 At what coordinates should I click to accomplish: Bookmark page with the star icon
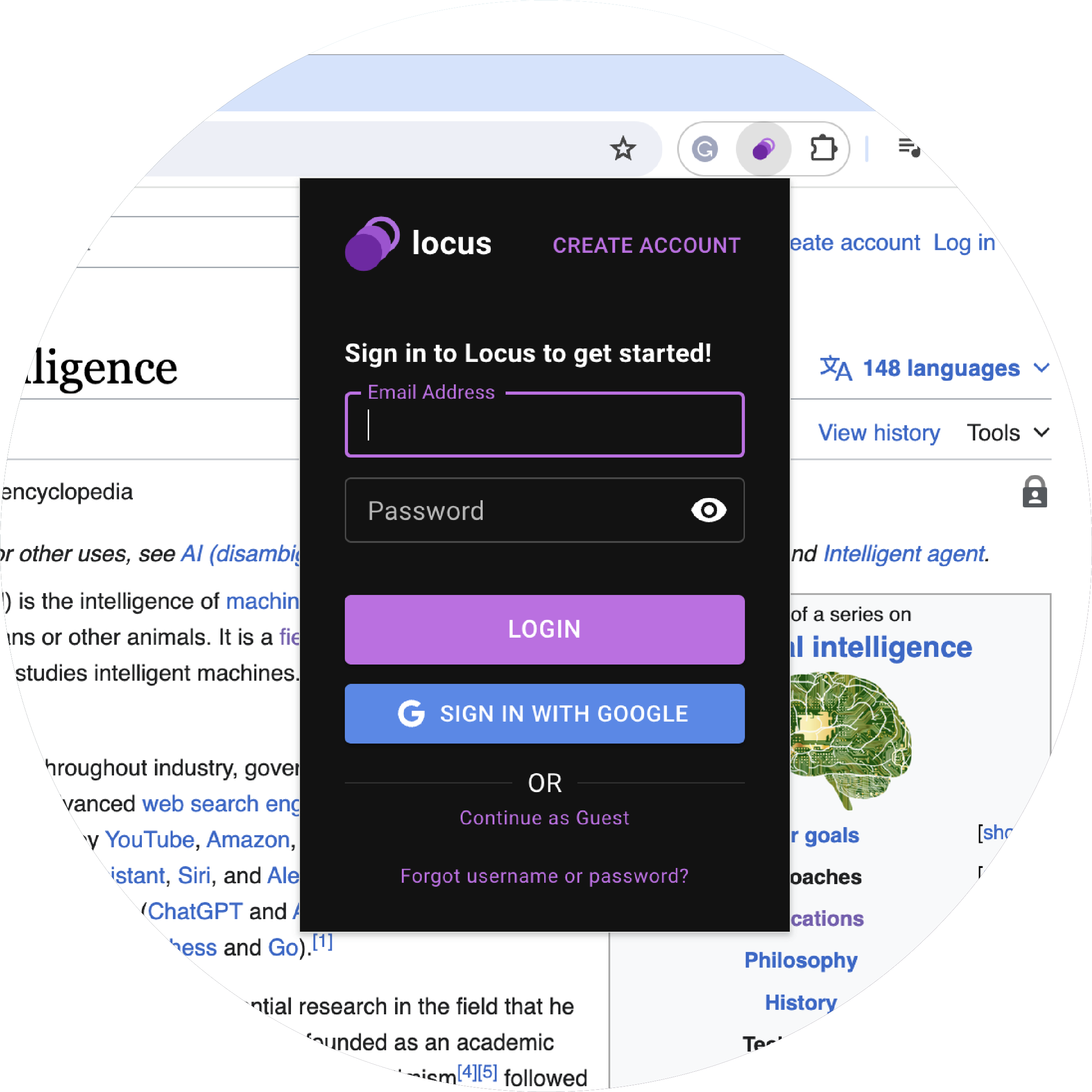(x=623, y=149)
